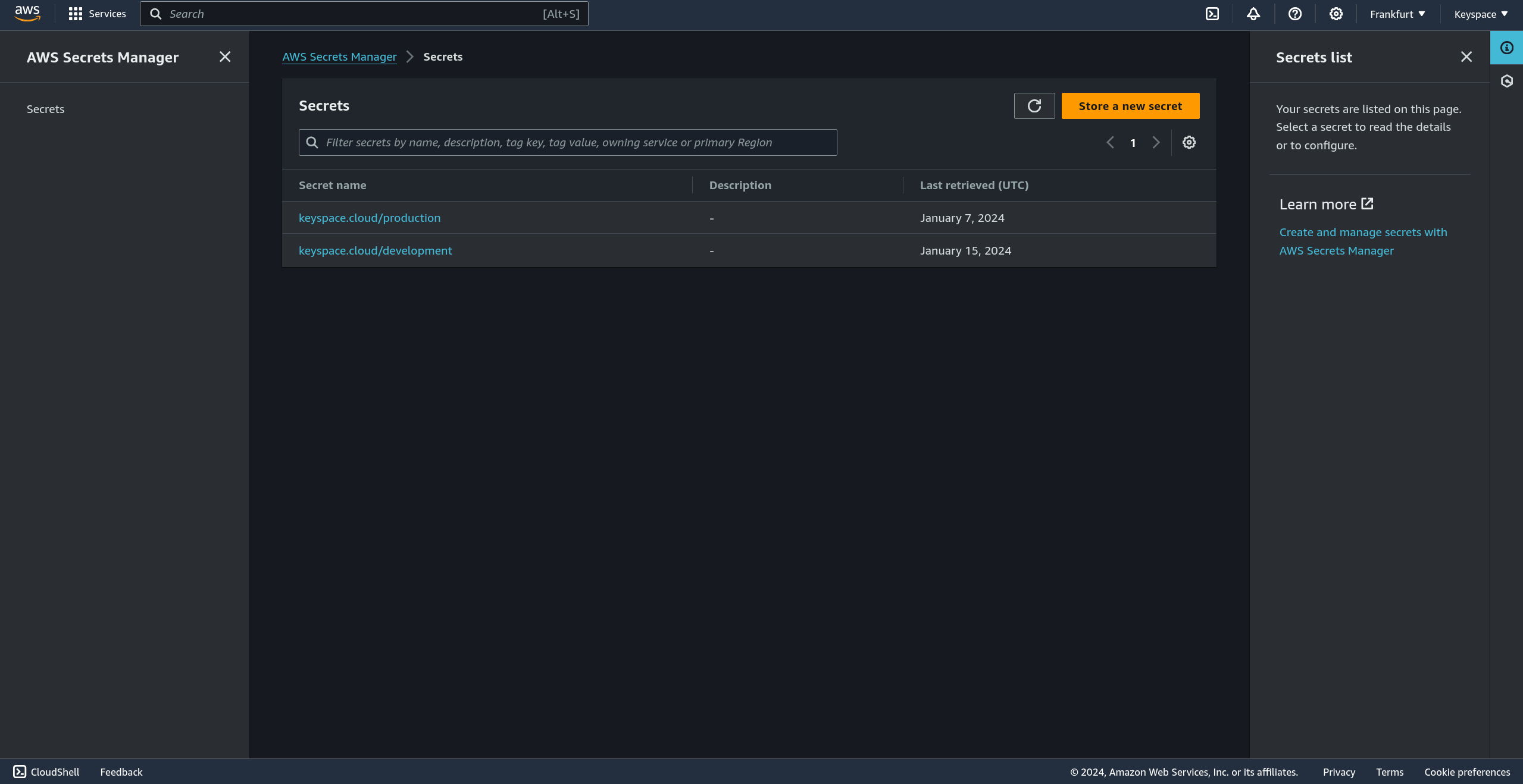
Task: Open the notifications bell
Action: pos(1253,14)
